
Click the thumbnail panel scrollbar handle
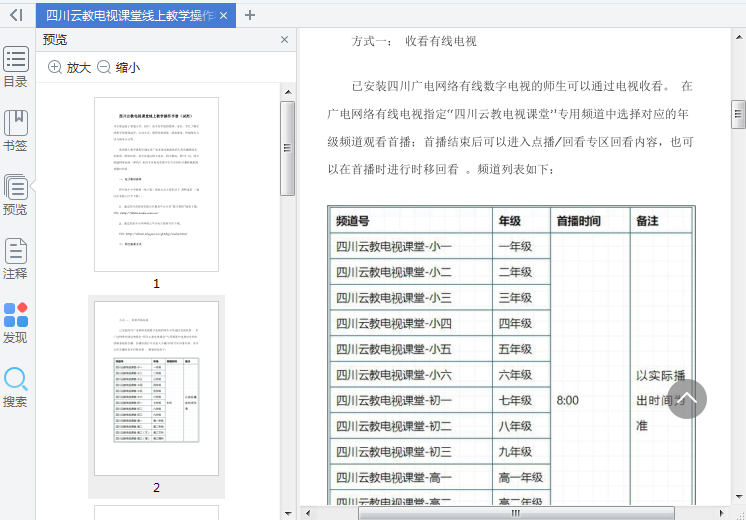(x=287, y=148)
